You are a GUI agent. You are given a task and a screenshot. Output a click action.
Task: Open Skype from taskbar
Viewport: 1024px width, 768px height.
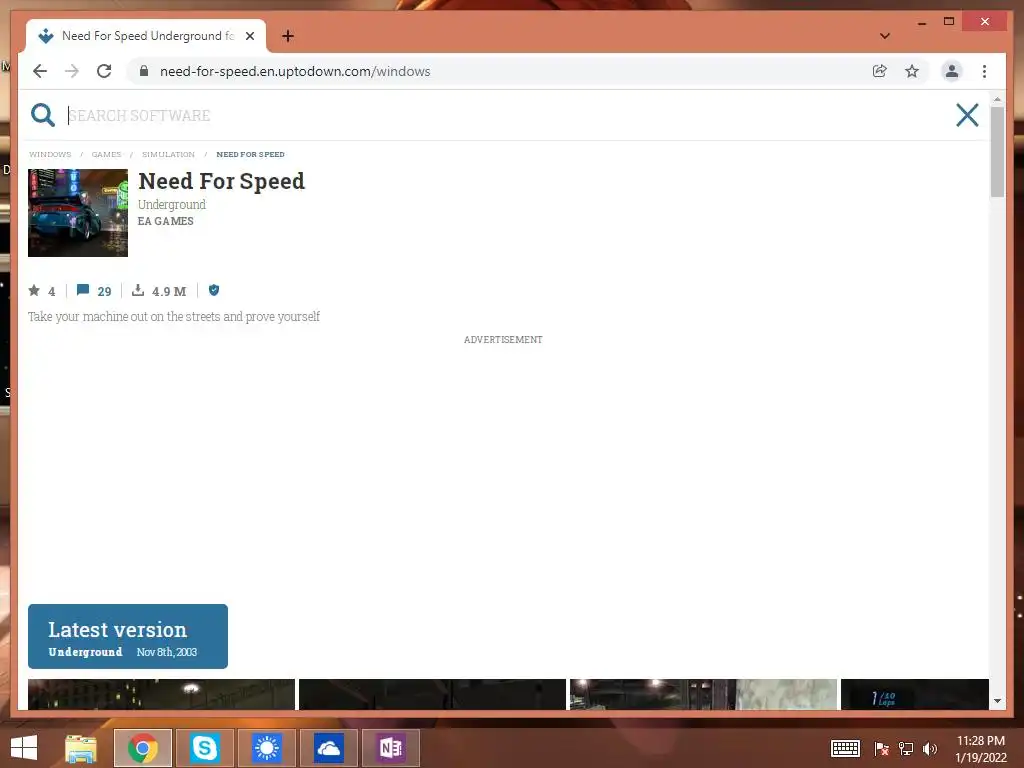[x=204, y=748]
